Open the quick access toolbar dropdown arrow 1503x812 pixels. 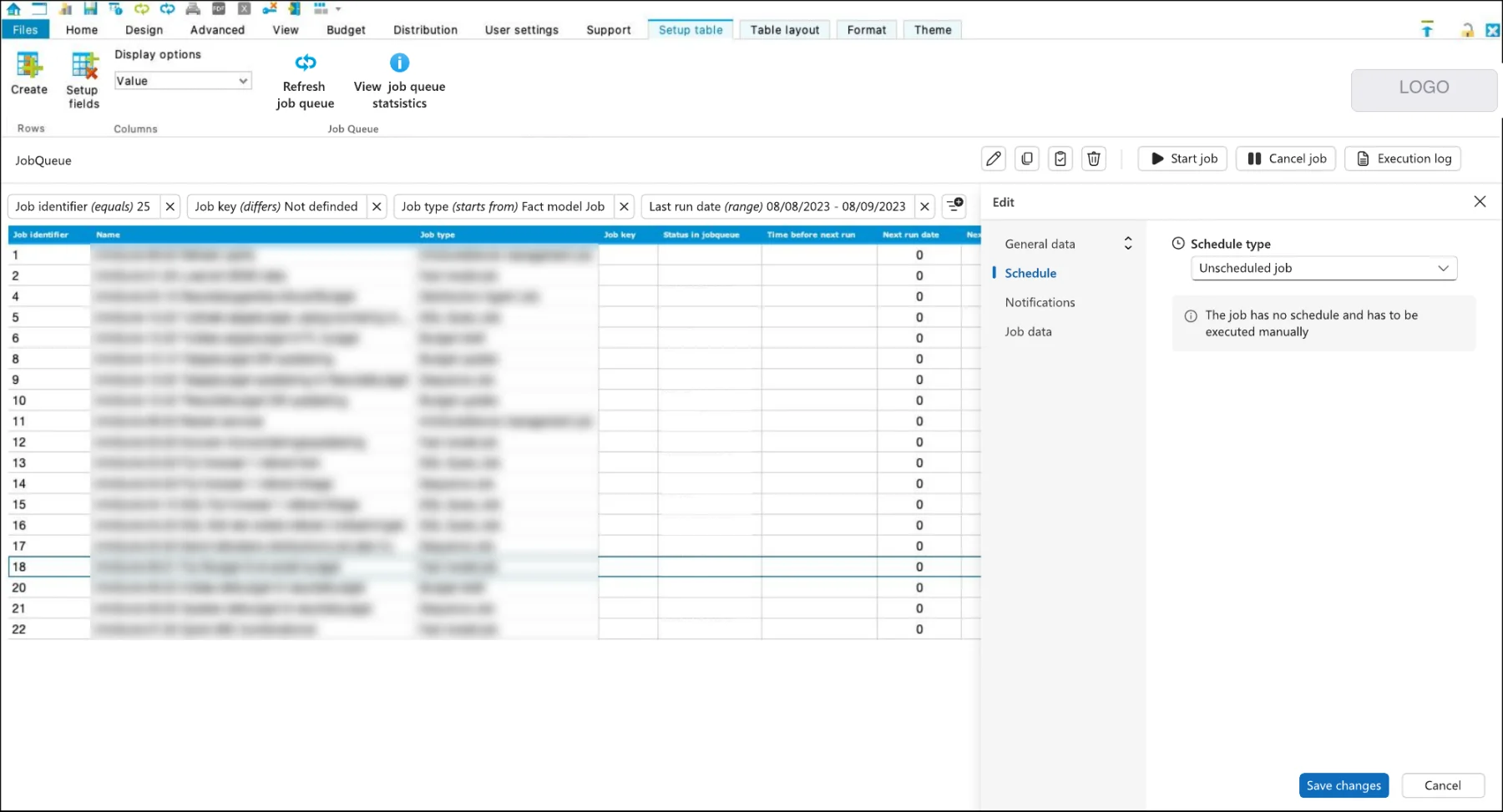(x=338, y=9)
